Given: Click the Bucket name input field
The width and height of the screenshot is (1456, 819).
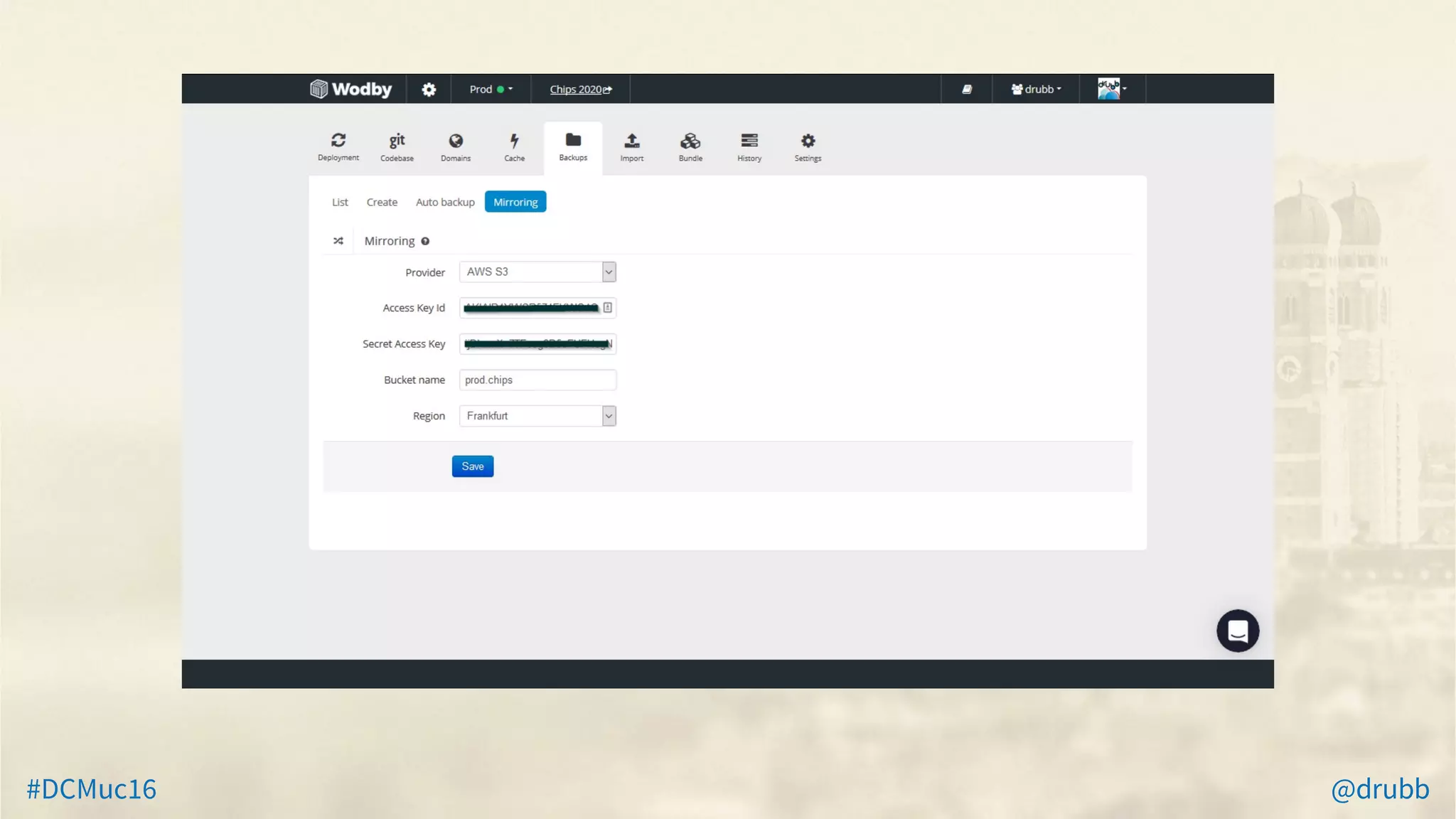Looking at the screenshot, I should click(537, 380).
